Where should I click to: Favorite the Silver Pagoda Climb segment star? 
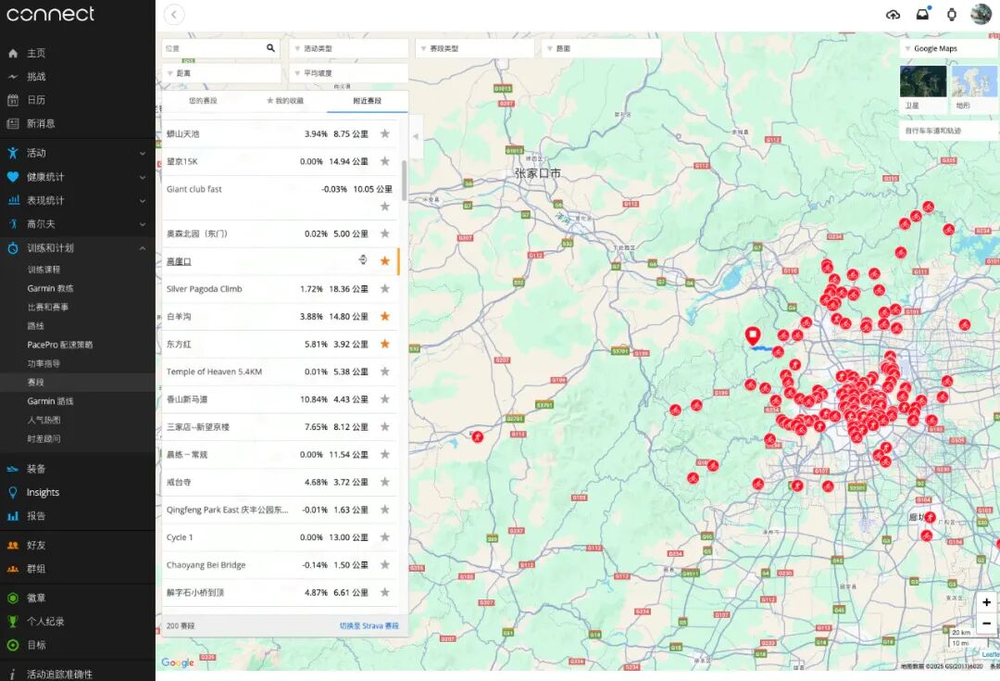(x=385, y=289)
